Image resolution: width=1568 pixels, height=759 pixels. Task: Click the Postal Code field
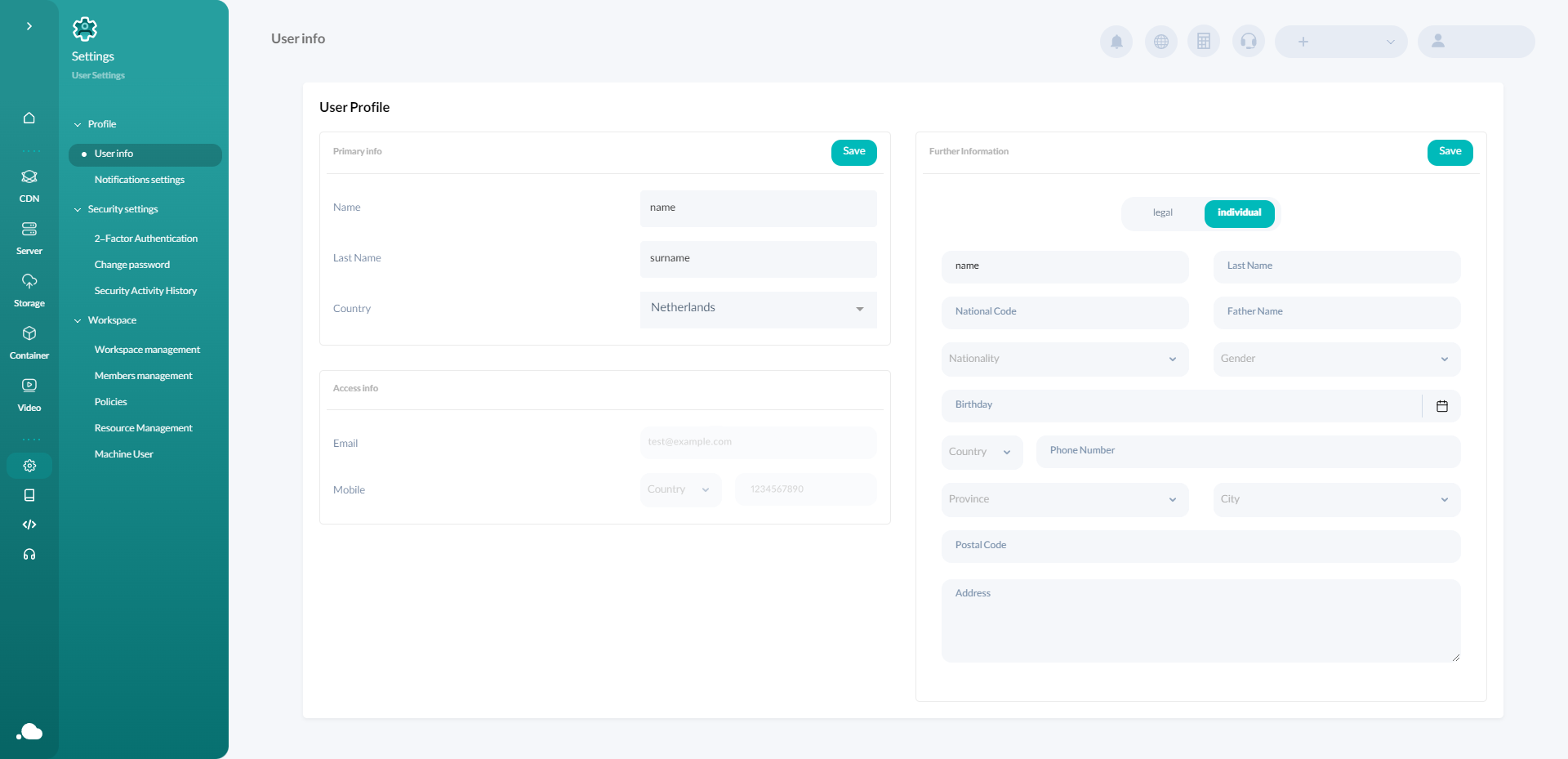click(1201, 547)
